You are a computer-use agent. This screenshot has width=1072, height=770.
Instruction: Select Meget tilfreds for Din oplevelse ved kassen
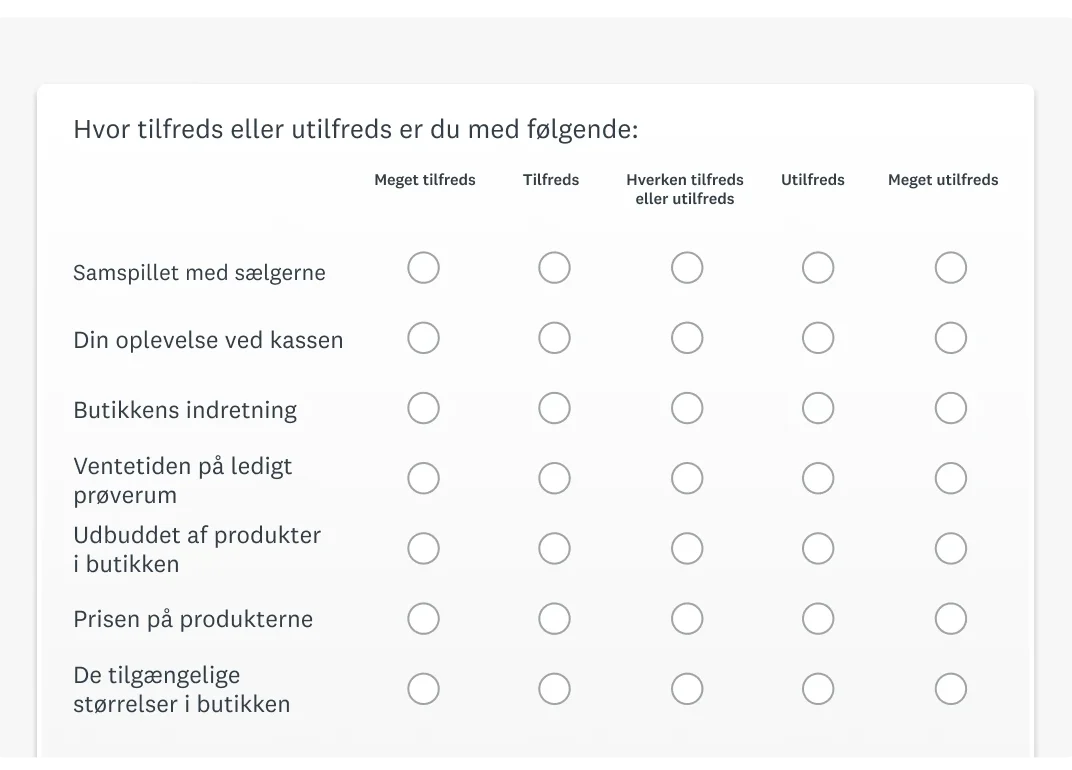423,338
